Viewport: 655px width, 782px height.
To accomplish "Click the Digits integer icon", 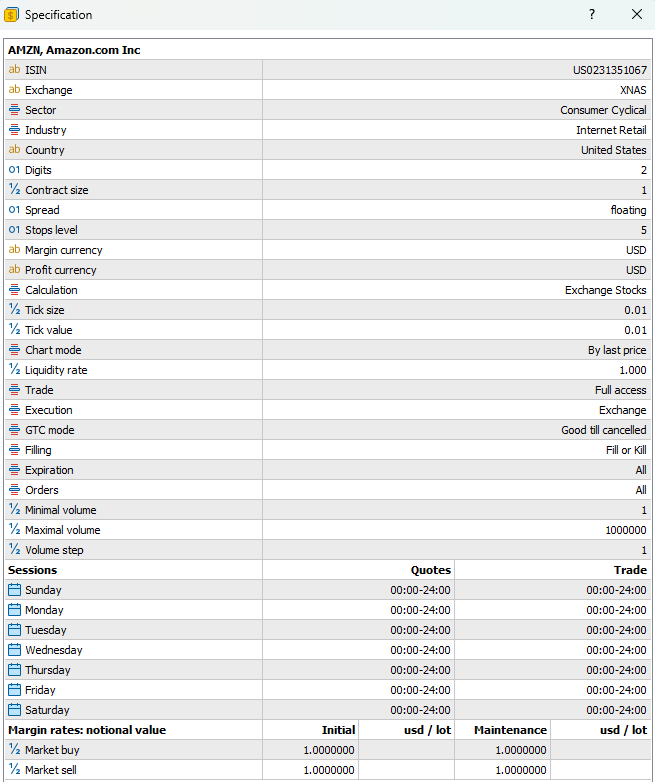I will [x=14, y=170].
